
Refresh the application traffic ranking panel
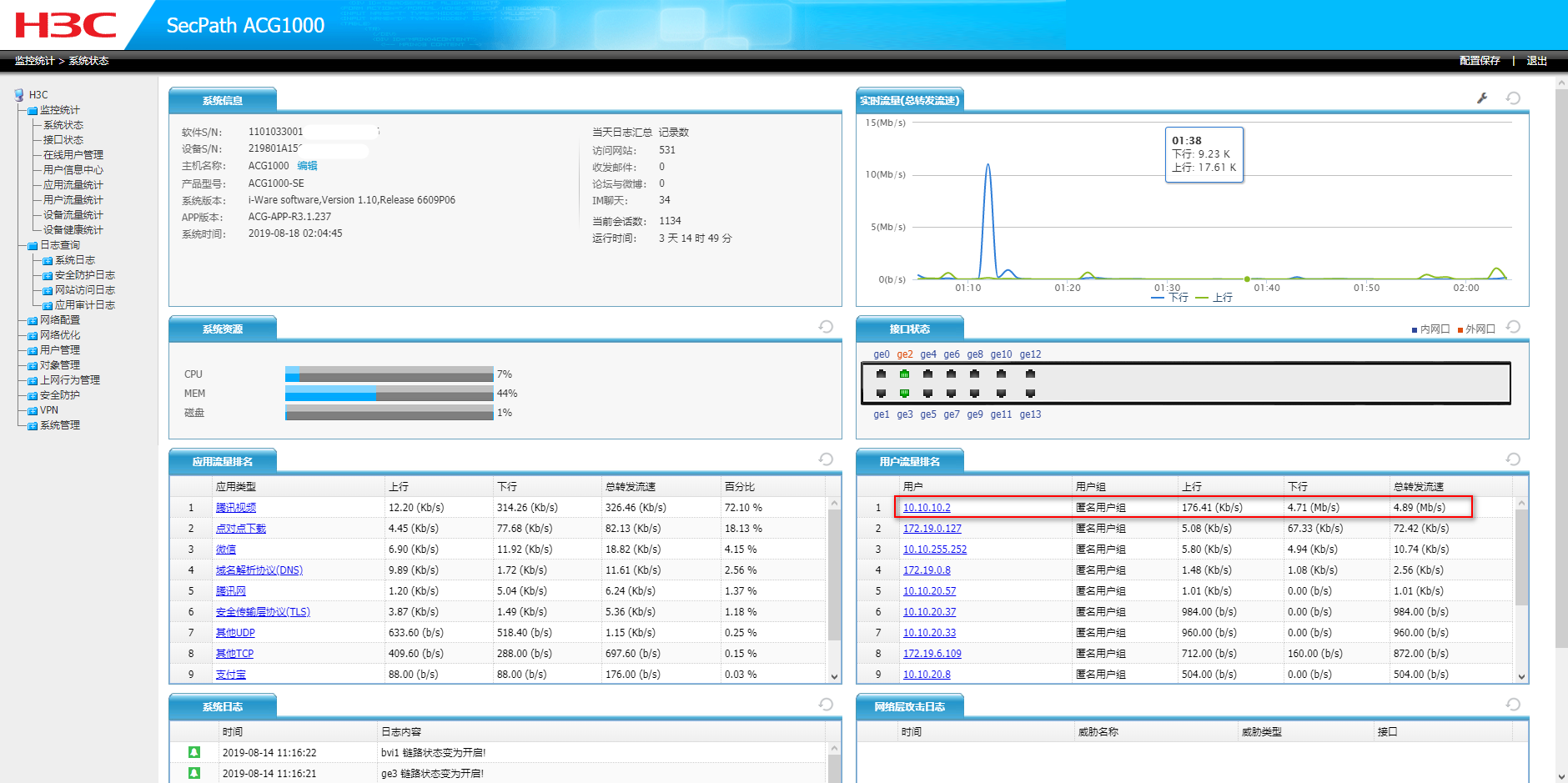tap(826, 459)
